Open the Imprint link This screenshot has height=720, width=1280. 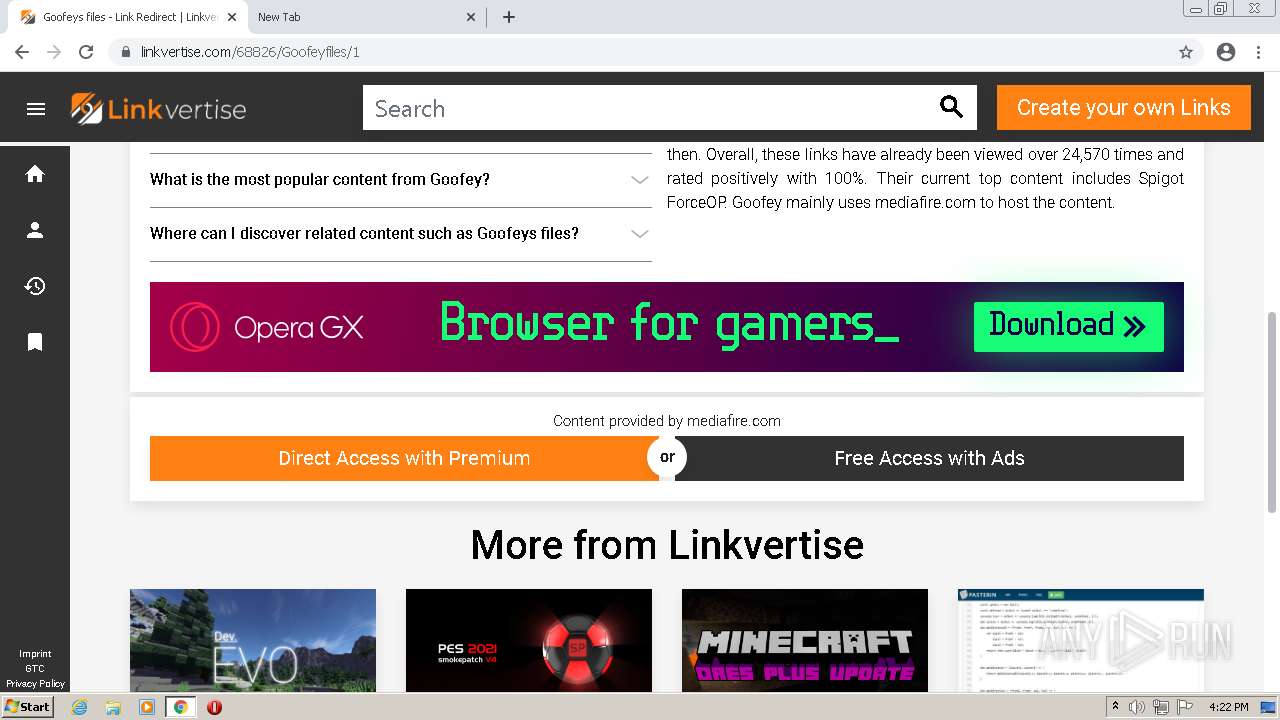35,654
